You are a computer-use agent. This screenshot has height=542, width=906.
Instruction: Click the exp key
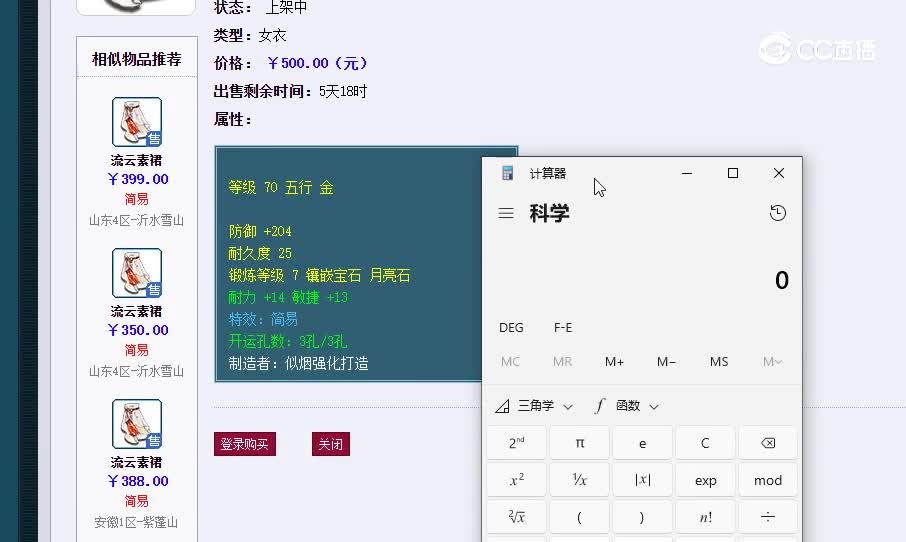point(706,480)
